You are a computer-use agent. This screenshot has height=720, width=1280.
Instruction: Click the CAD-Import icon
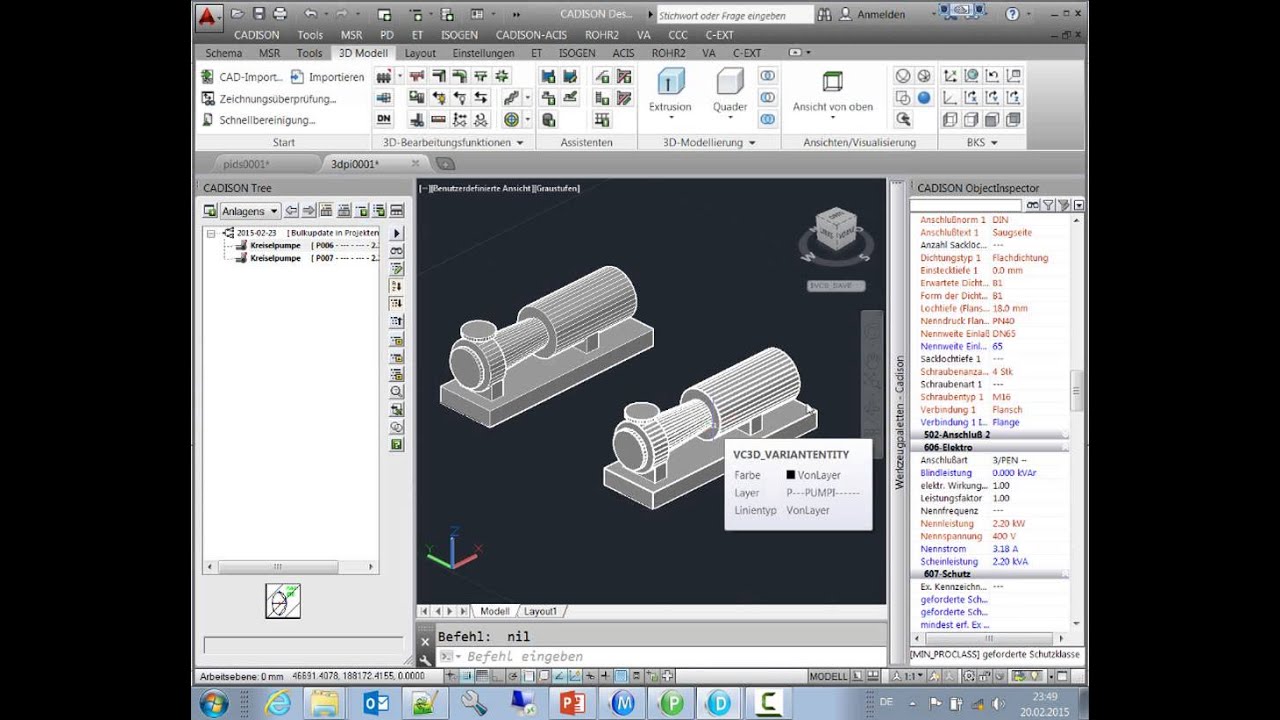click(x=208, y=77)
